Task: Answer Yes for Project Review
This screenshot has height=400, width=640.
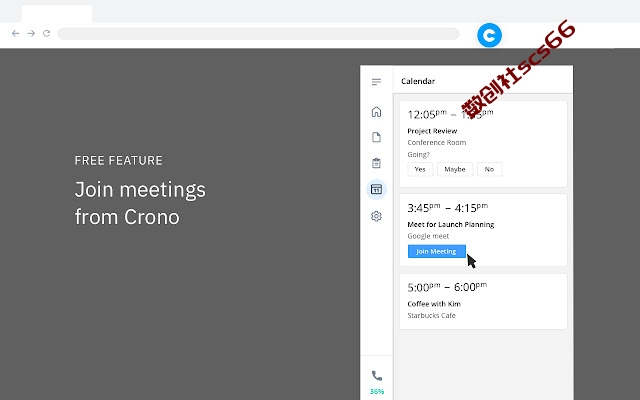Action: point(420,169)
